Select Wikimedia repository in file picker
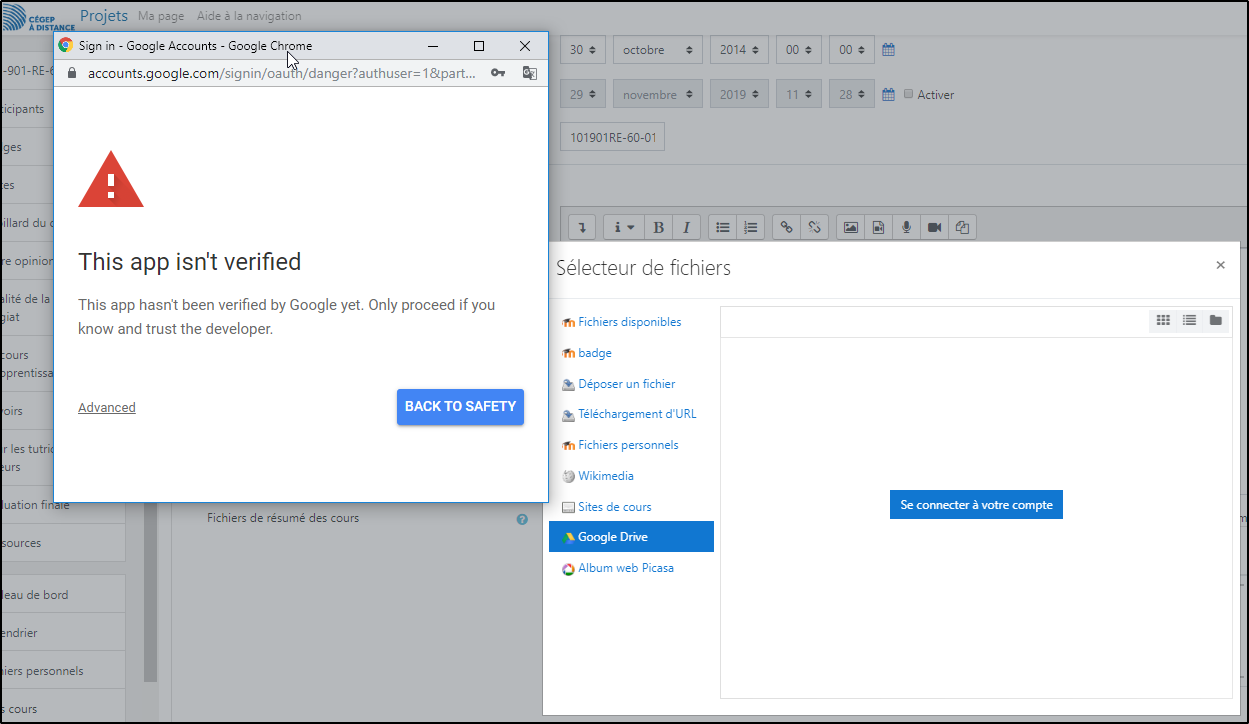The height and width of the screenshot is (724, 1249). (605, 476)
